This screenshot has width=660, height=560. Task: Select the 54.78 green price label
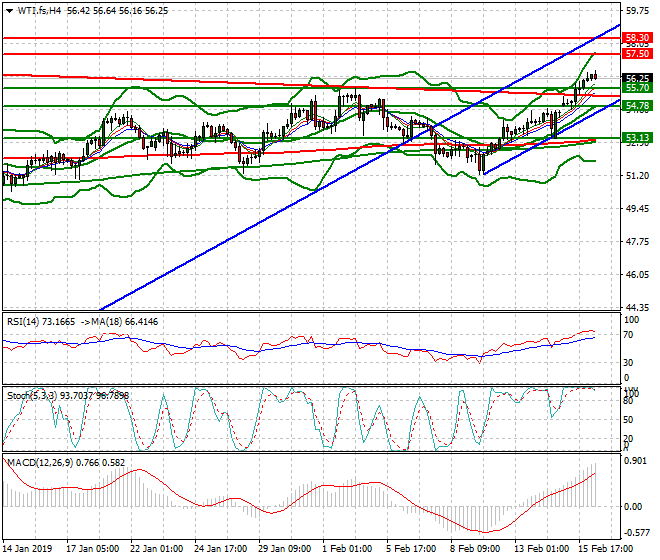click(637, 106)
